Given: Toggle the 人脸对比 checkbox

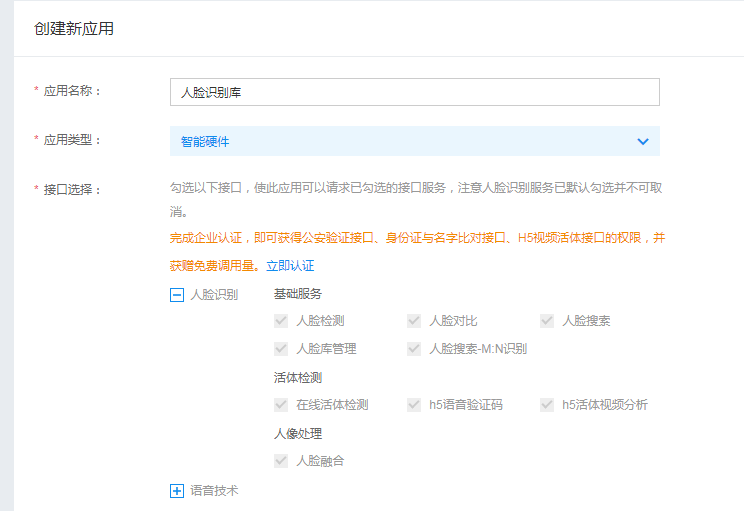Looking at the screenshot, I should (414, 321).
